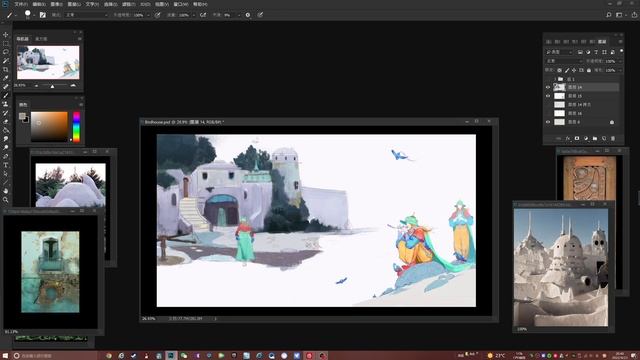Select the Rectangular Marquee tool
This screenshot has width=640, height=360.
tap(6, 43)
